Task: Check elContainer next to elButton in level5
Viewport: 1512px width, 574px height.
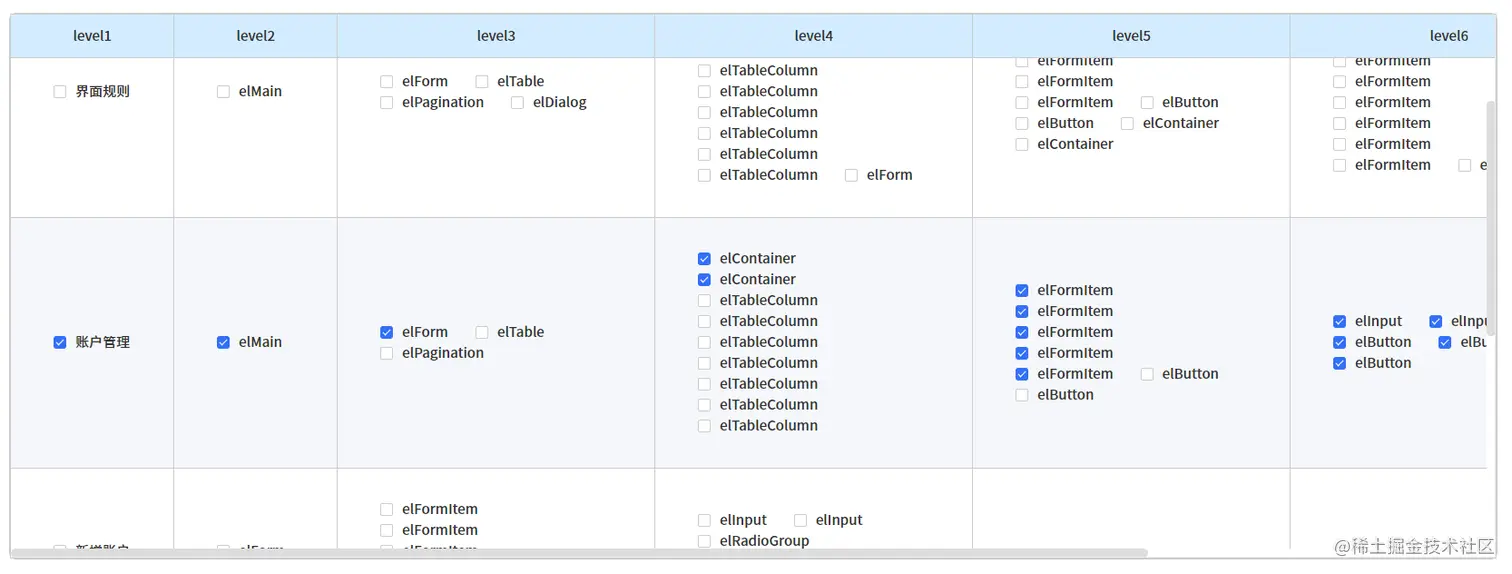Action: [1127, 124]
